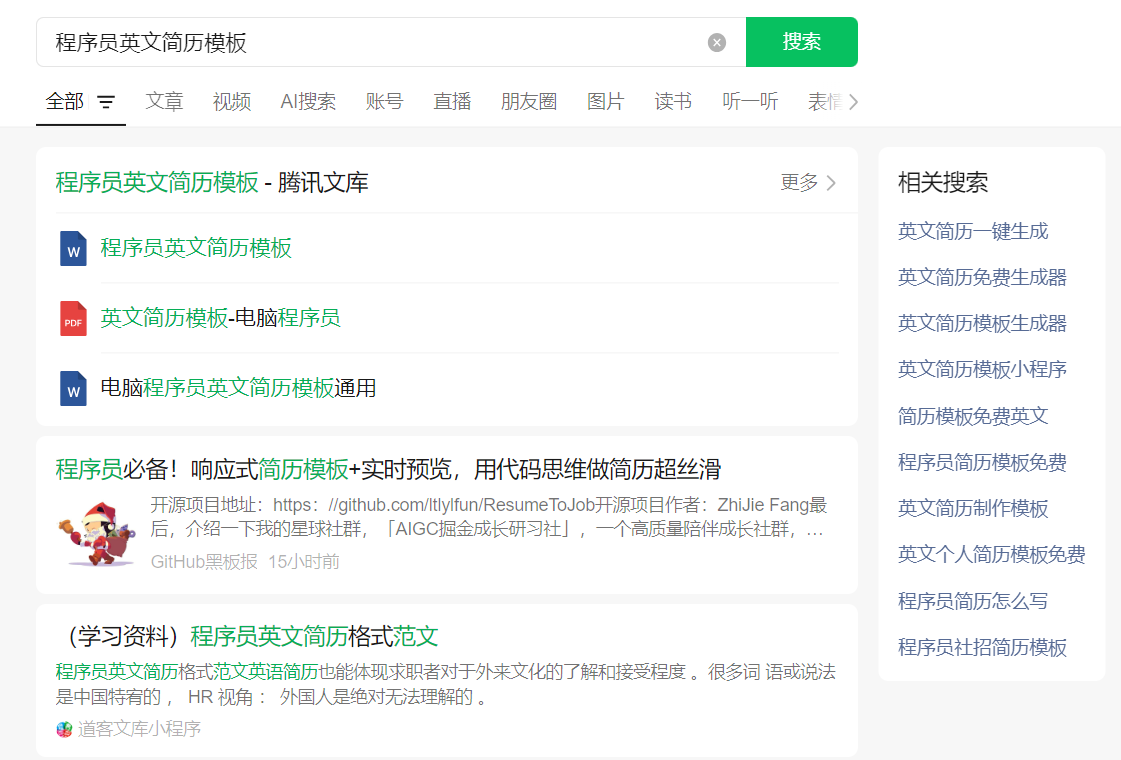The height and width of the screenshot is (760, 1121).
Task: Search related term 英文简历模板小程序
Action: (982, 370)
